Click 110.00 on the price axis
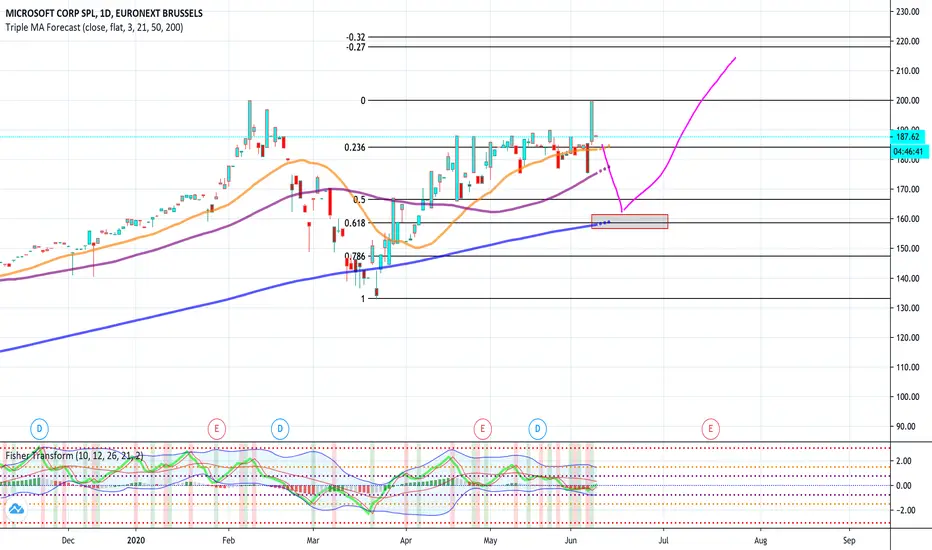The height and width of the screenshot is (550, 932). tap(908, 367)
